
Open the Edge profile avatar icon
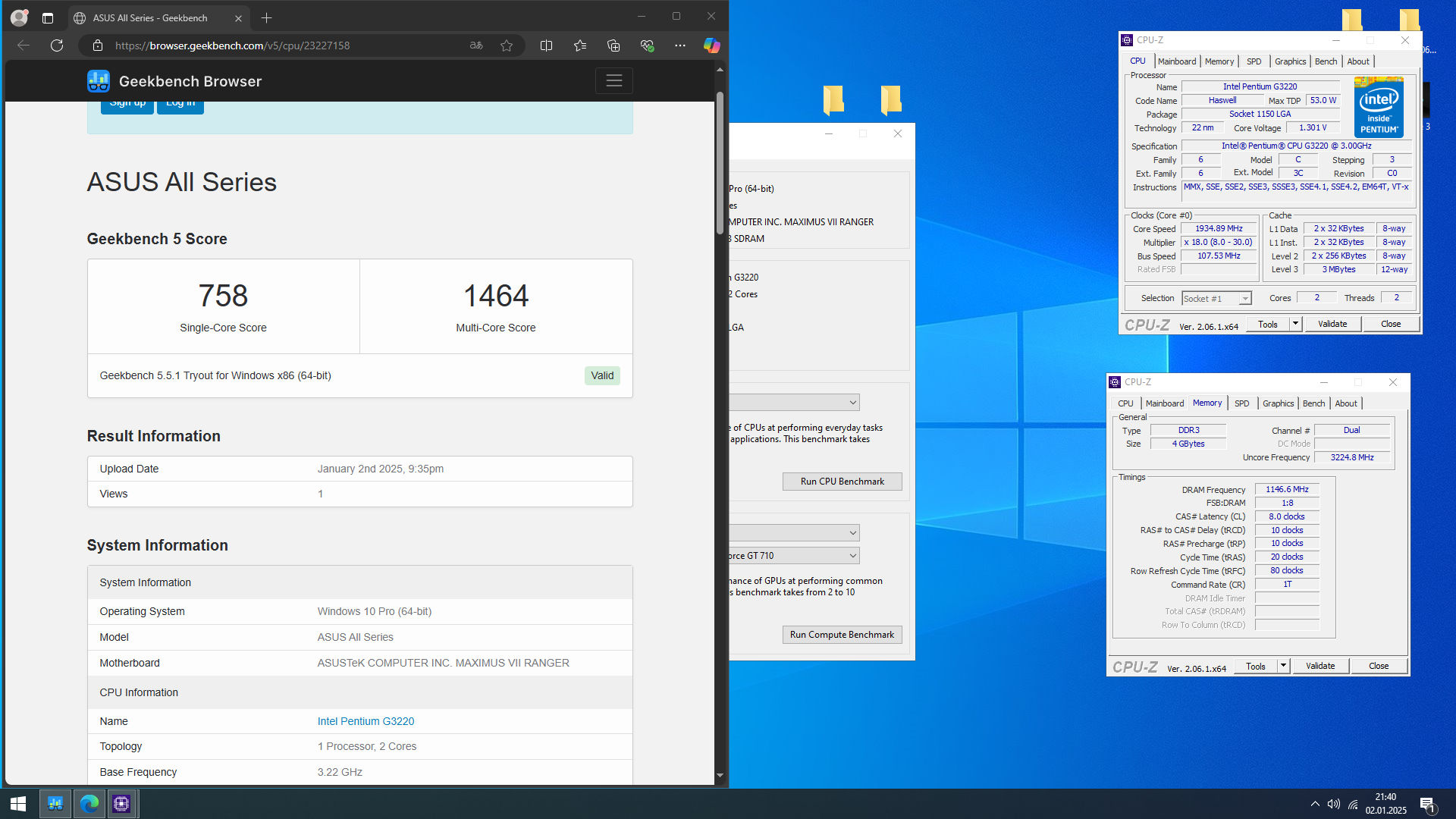coord(19,17)
